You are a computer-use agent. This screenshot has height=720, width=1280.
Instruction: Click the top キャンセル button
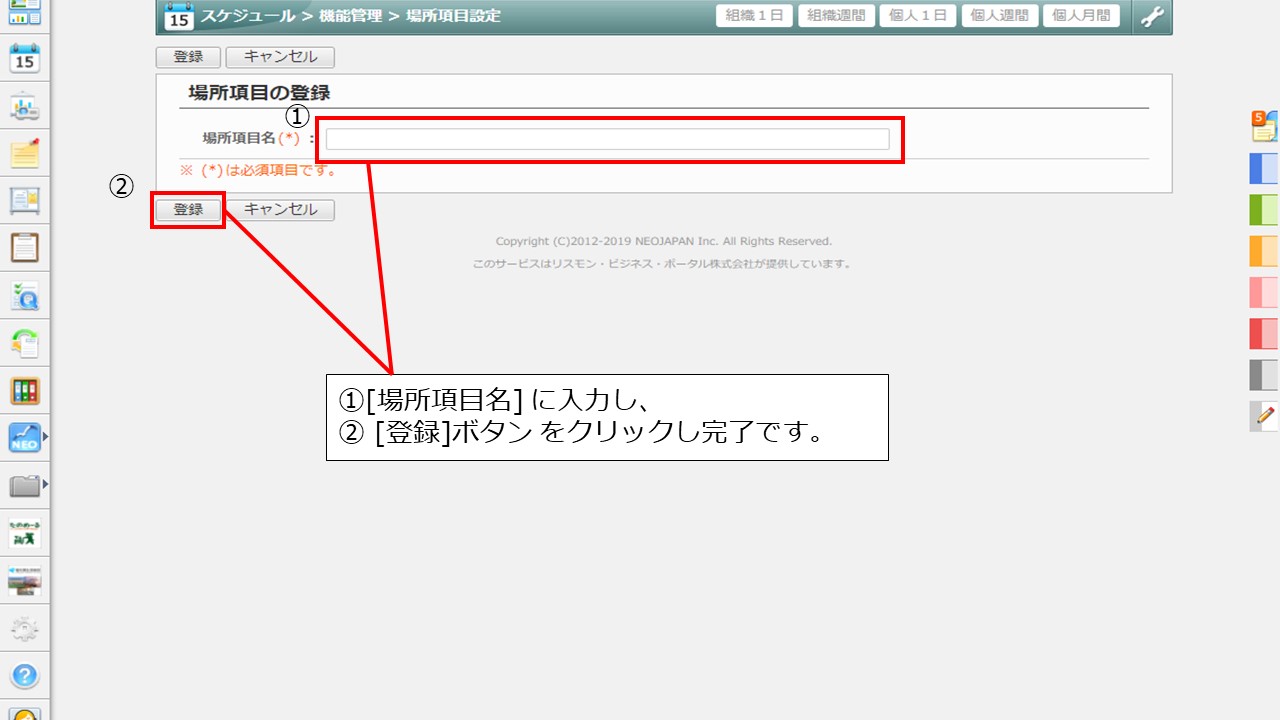click(280, 57)
